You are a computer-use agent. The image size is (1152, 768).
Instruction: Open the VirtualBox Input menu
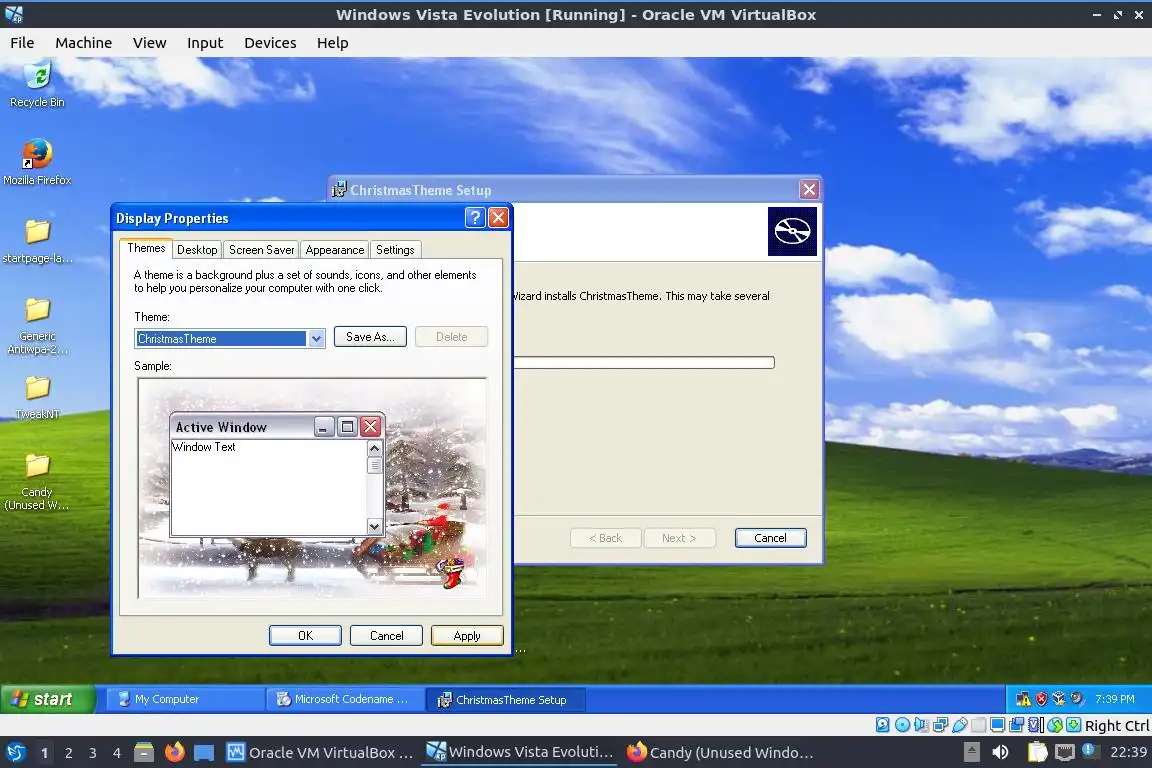tap(205, 43)
